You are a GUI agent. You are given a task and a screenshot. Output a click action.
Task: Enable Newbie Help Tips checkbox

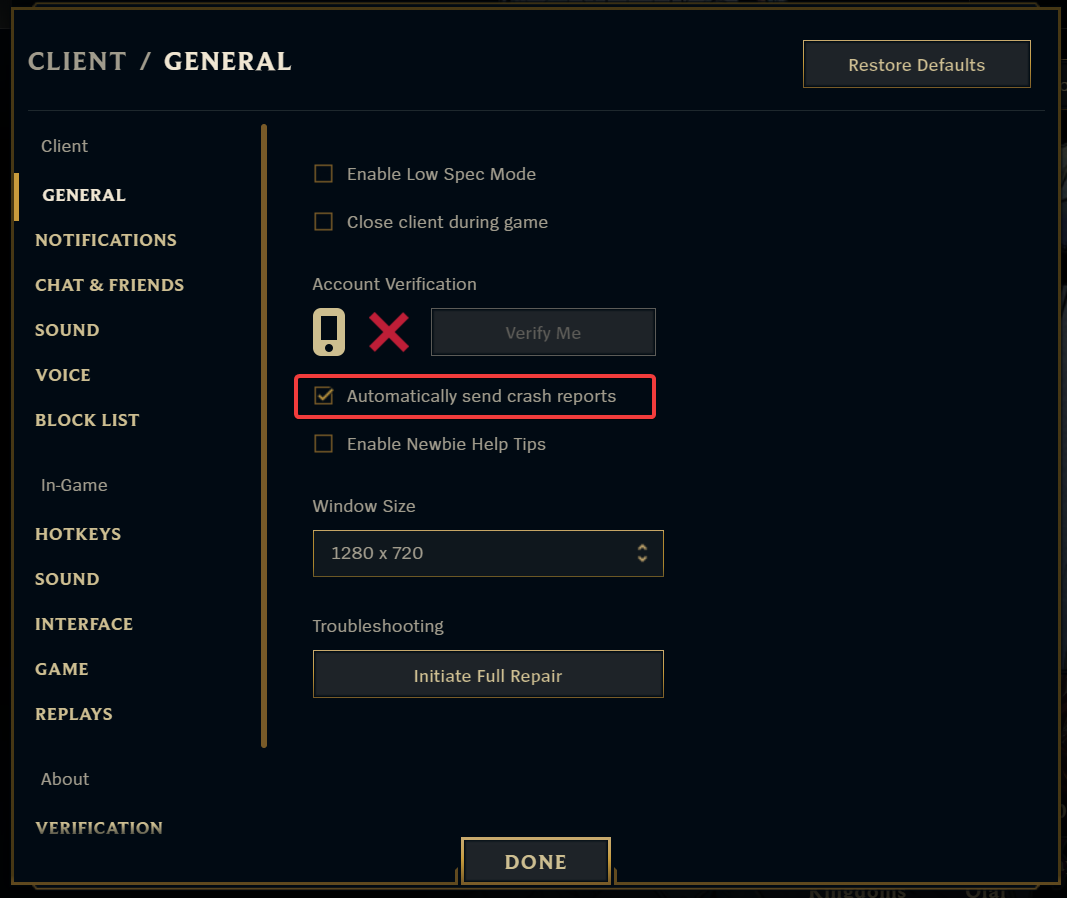(323, 444)
